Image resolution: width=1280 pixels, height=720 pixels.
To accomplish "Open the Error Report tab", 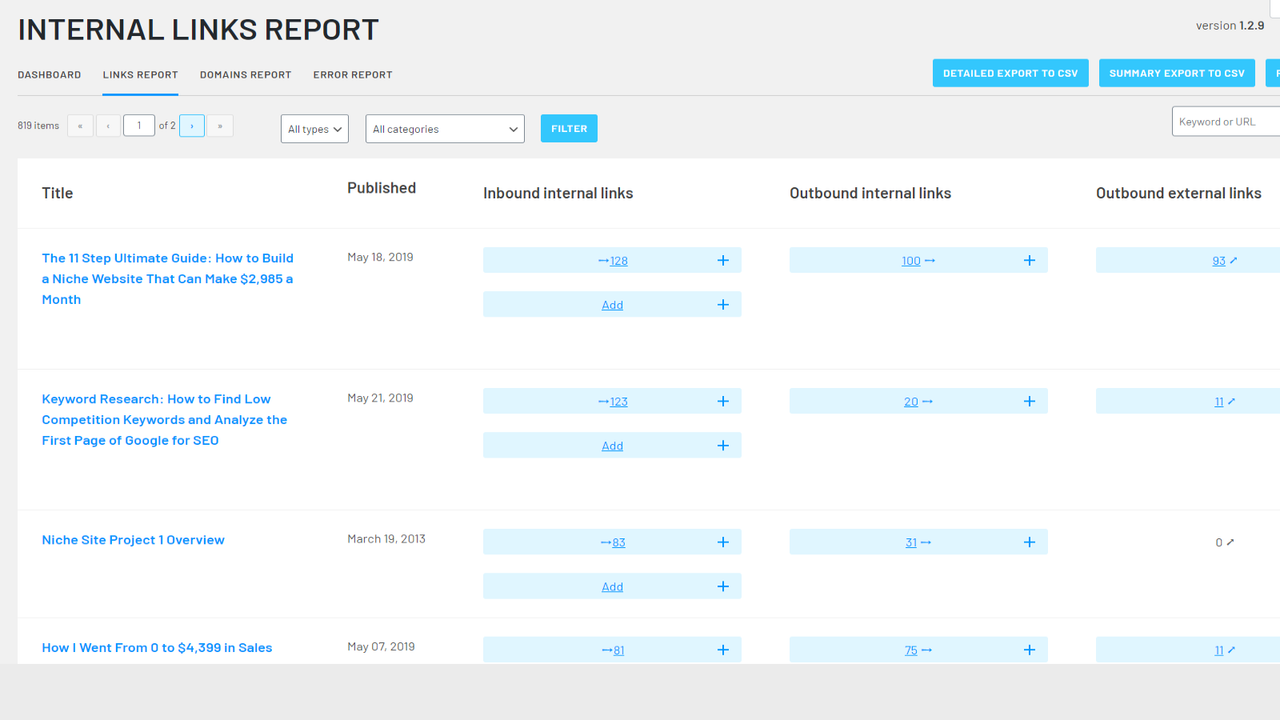I will click(x=352, y=74).
